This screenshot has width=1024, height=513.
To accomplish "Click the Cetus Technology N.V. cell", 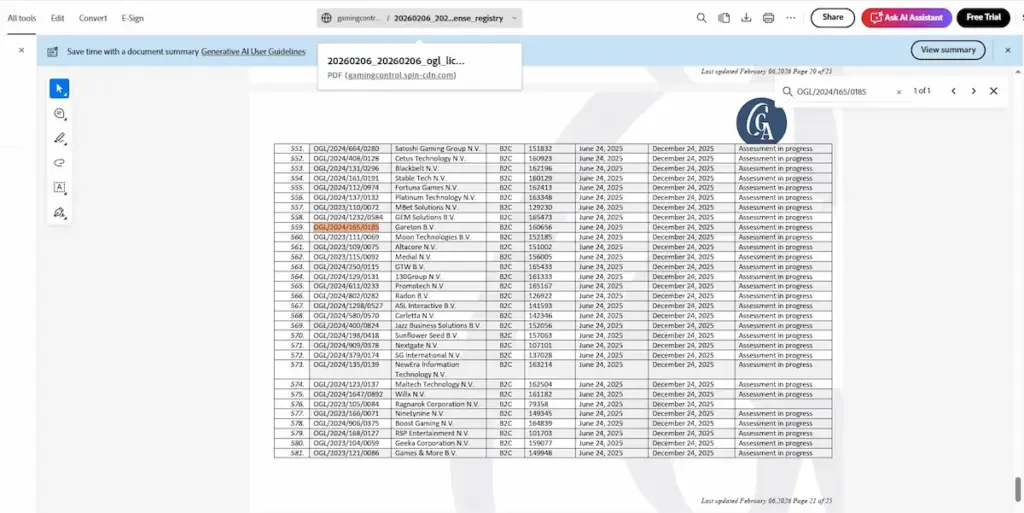I will pyautogui.click(x=438, y=159).
